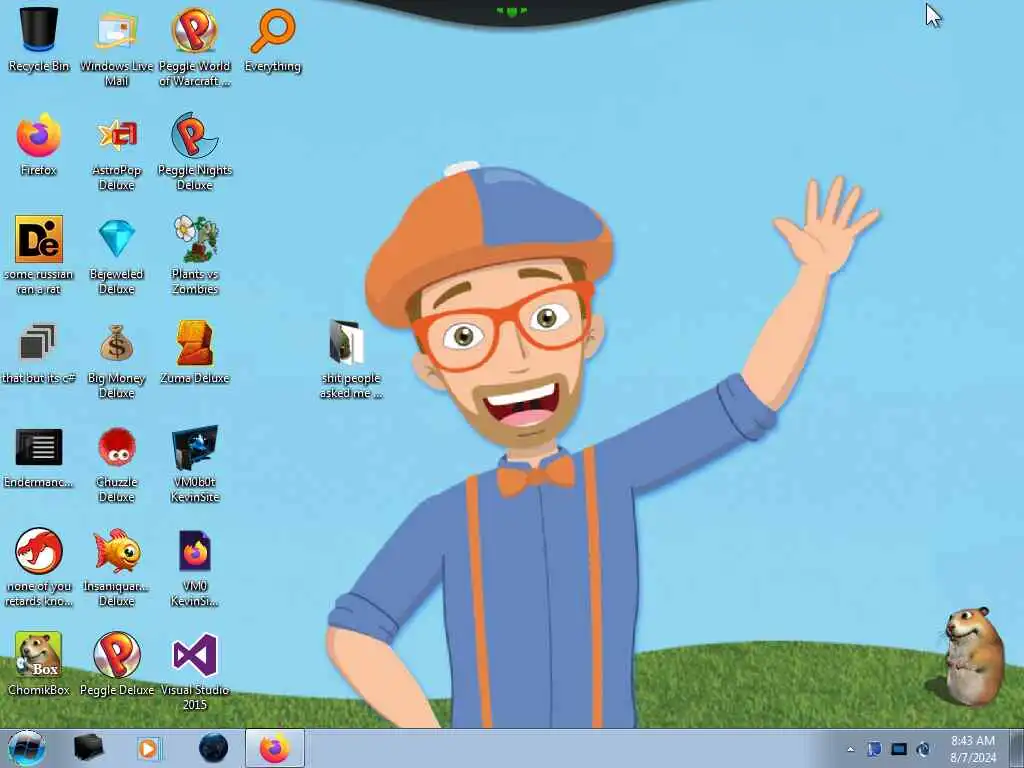1024x768 pixels.
Task: Click the hamster gadget on the grass
Action: [x=973, y=656]
